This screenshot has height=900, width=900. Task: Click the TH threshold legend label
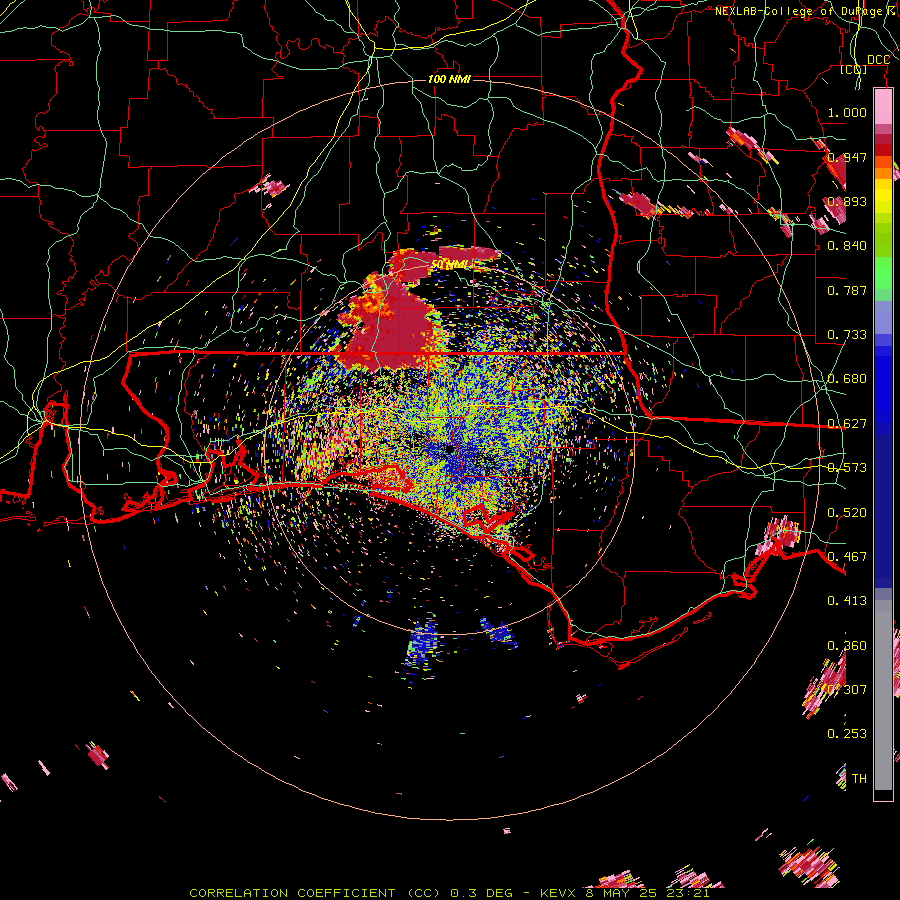coord(859,778)
